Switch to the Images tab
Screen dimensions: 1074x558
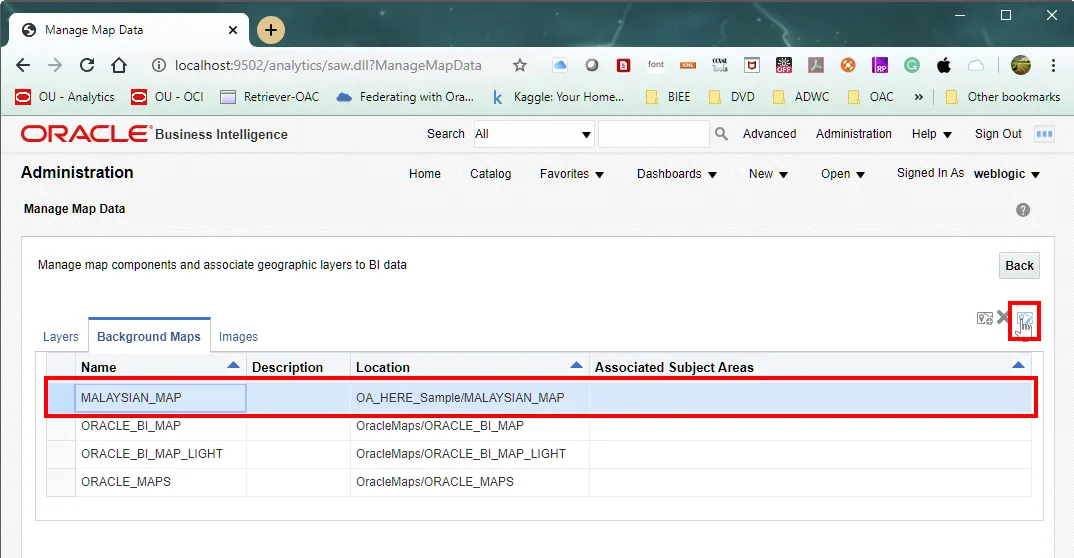coord(238,337)
